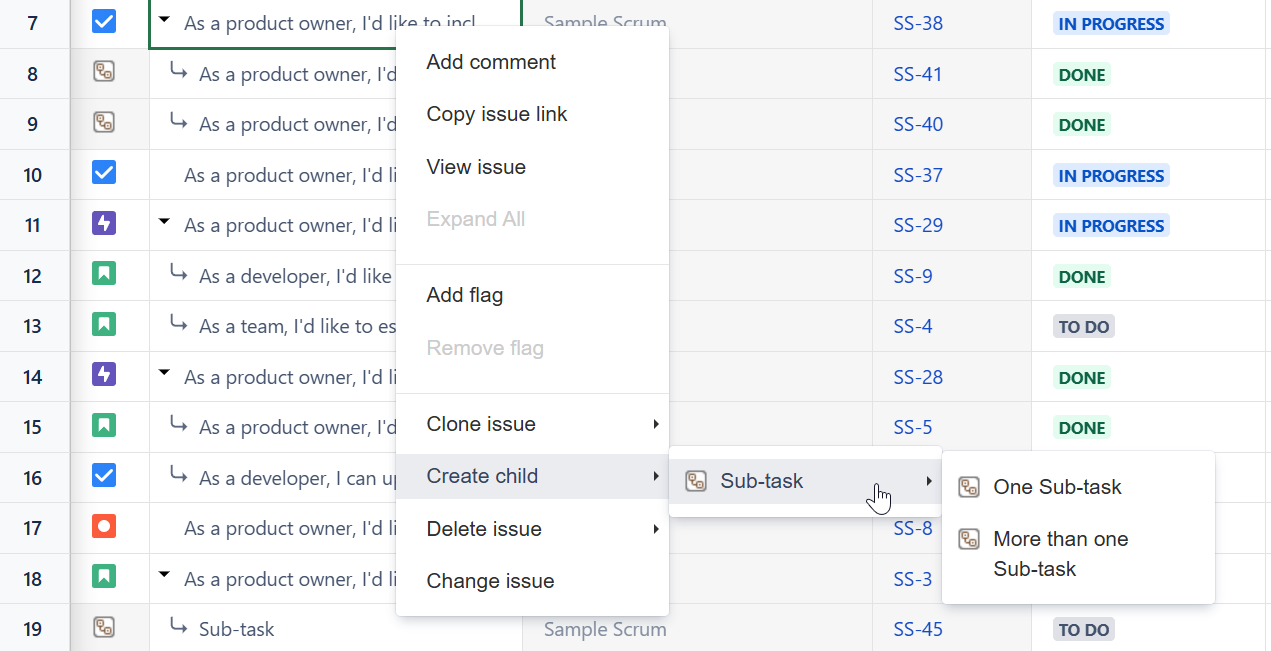
Task: Collapse the row 14 issue hierarchy
Action: click(x=165, y=374)
